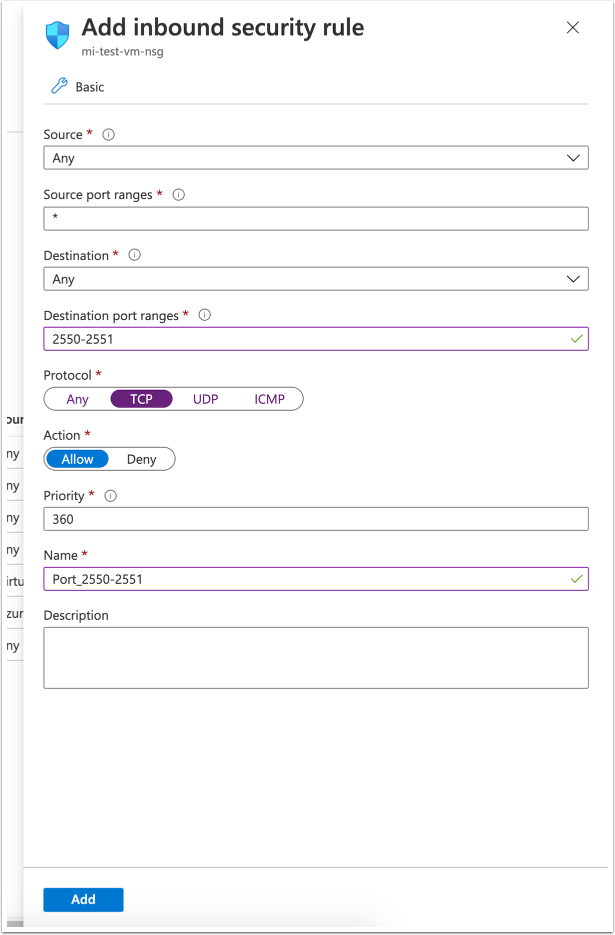615x935 pixels.
Task: Click the Source port ranges info icon
Action: pos(179,195)
